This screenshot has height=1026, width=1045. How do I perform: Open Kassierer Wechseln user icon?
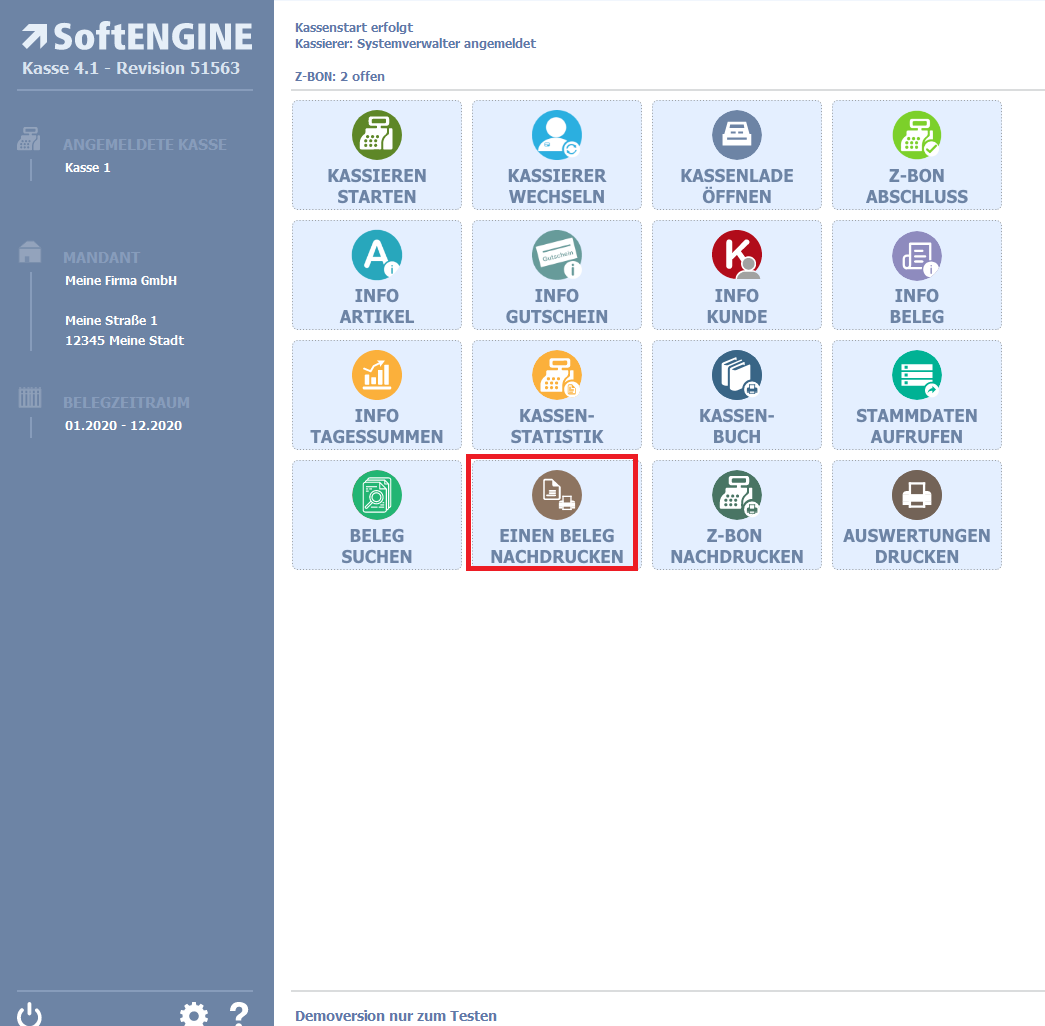(557, 136)
